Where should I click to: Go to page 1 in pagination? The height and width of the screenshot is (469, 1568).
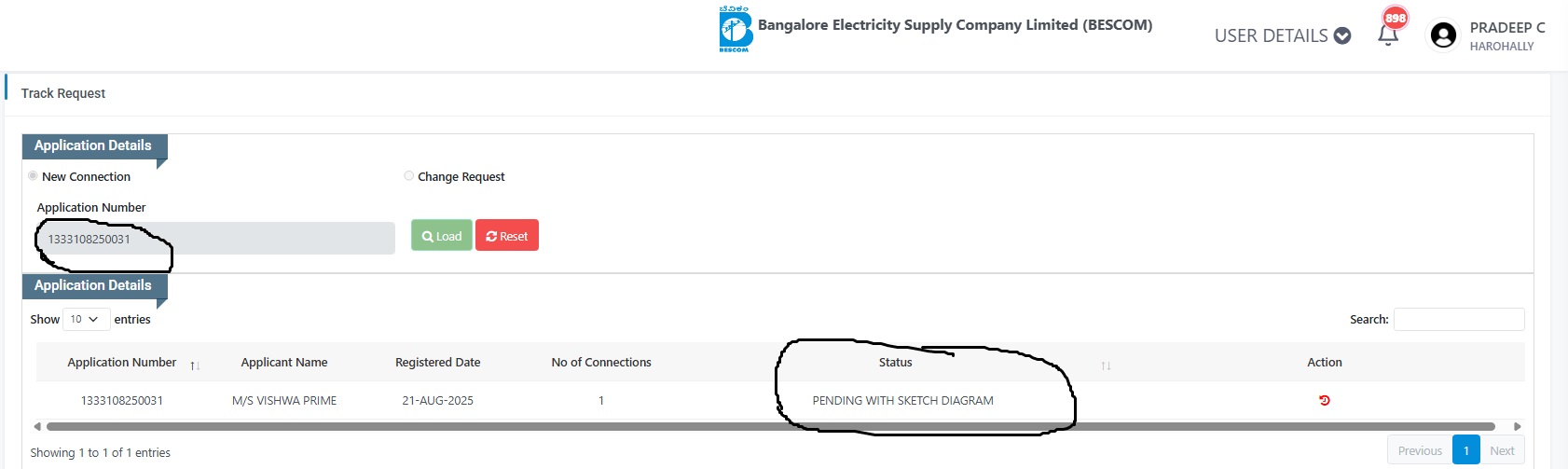coord(1465,450)
